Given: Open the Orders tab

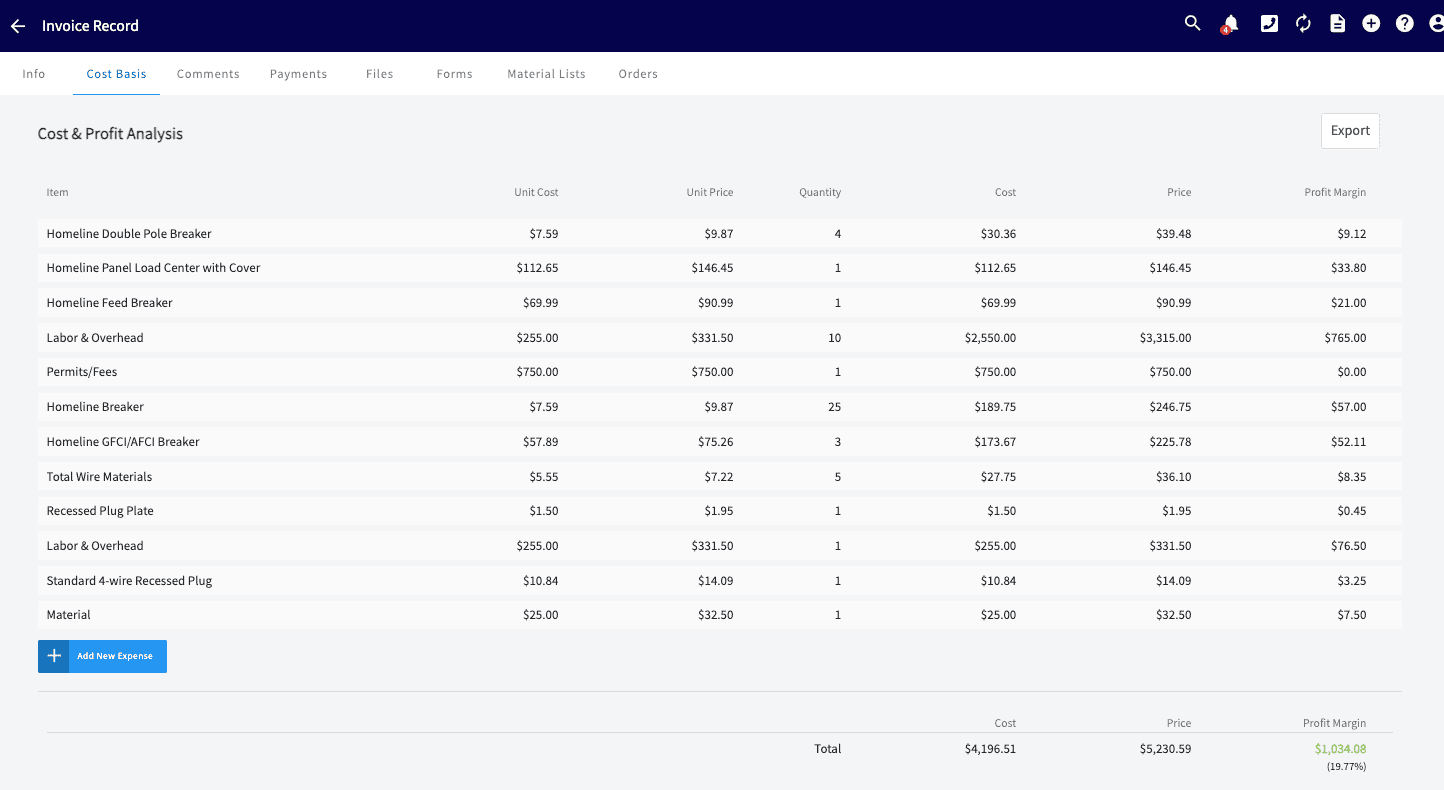Looking at the screenshot, I should click(x=638, y=73).
